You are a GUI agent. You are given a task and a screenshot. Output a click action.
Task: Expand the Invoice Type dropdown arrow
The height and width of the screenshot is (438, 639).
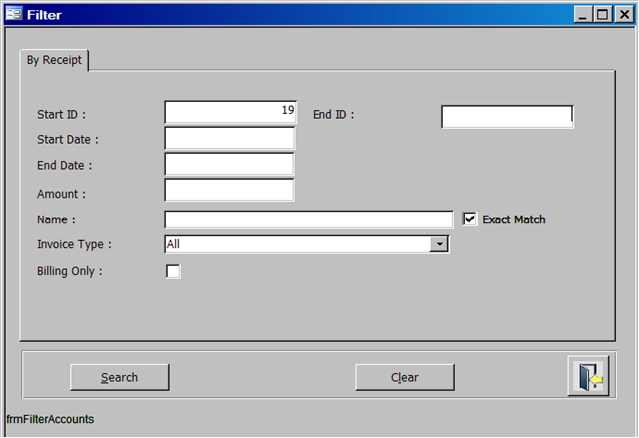coord(439,244)
